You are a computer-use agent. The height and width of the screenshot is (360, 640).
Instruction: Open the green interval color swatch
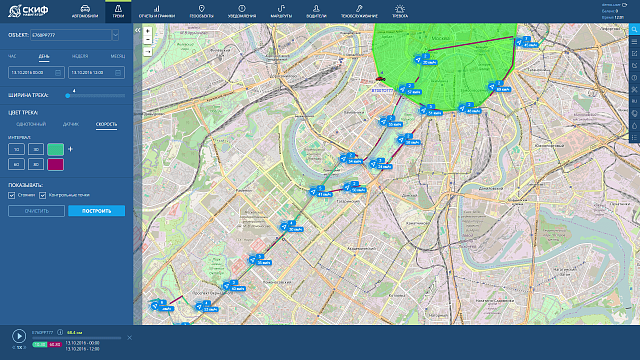pyautogui.click(x=56, y=149)
